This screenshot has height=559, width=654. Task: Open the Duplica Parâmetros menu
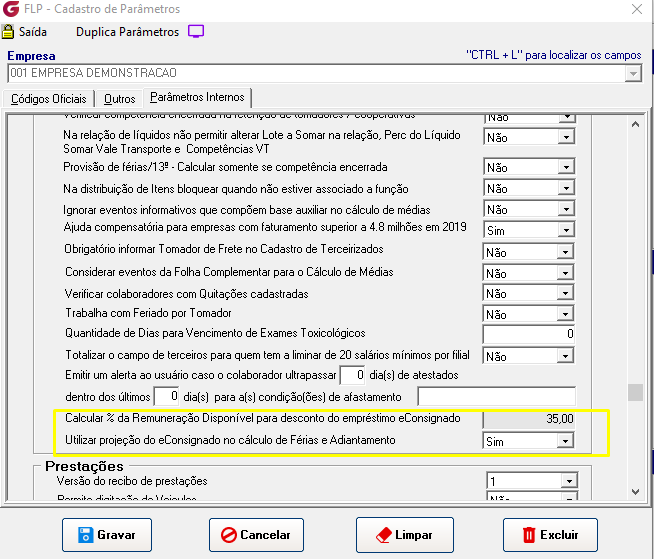point(127,32)
